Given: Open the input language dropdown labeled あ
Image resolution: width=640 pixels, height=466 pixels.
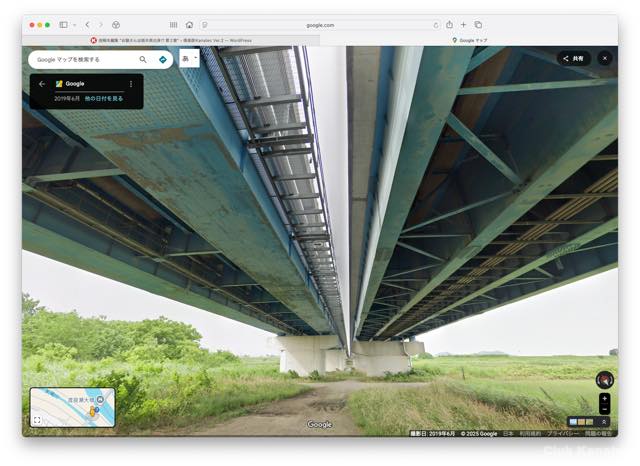Looking at the screenshot, I should pyautogui.click(x=189, y=59).
